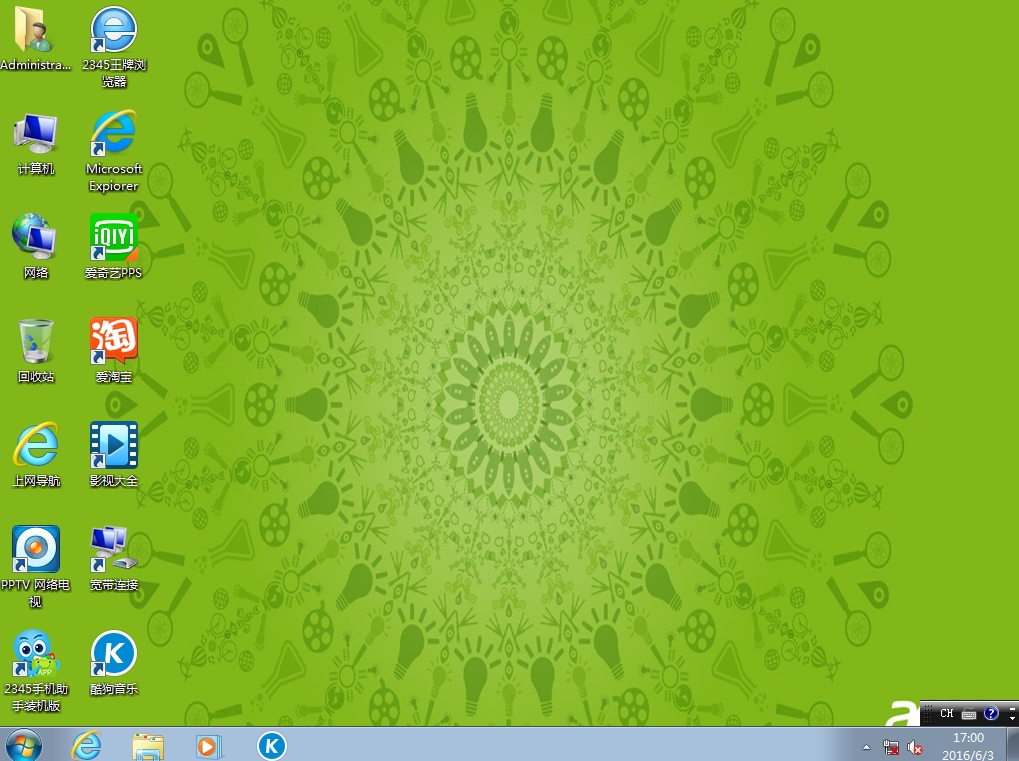
Task: Select the 爱奇艺PPS desktop shortcut
Action: (x=114, y=247)
